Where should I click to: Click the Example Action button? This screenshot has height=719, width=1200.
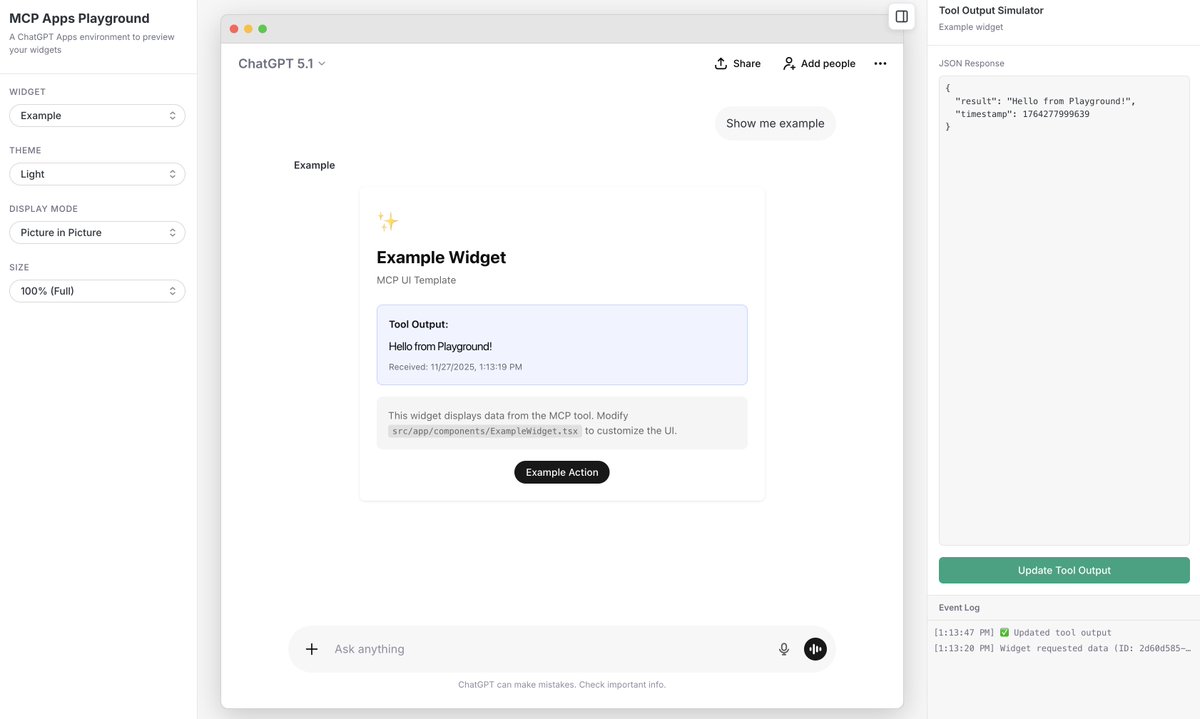[x=562, y=472]
